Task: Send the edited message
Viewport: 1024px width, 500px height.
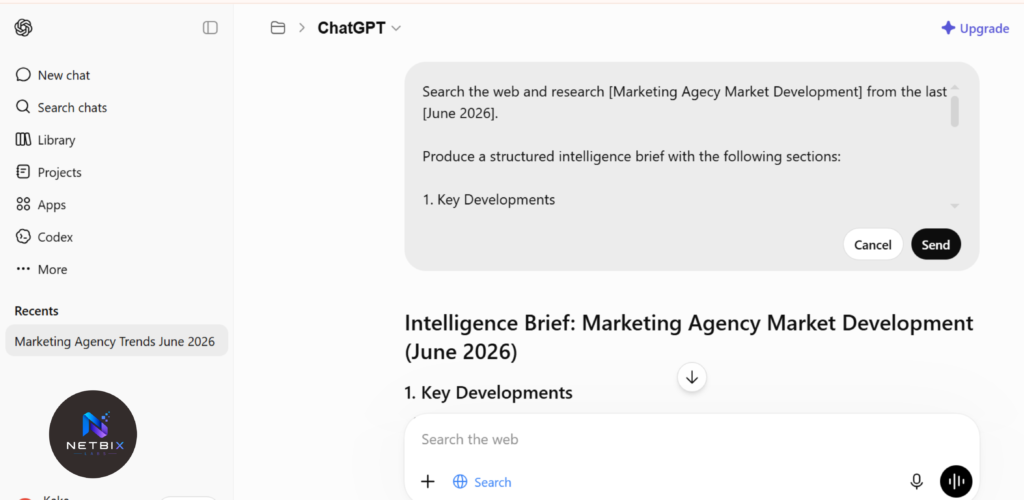Action: click(936, 245)
